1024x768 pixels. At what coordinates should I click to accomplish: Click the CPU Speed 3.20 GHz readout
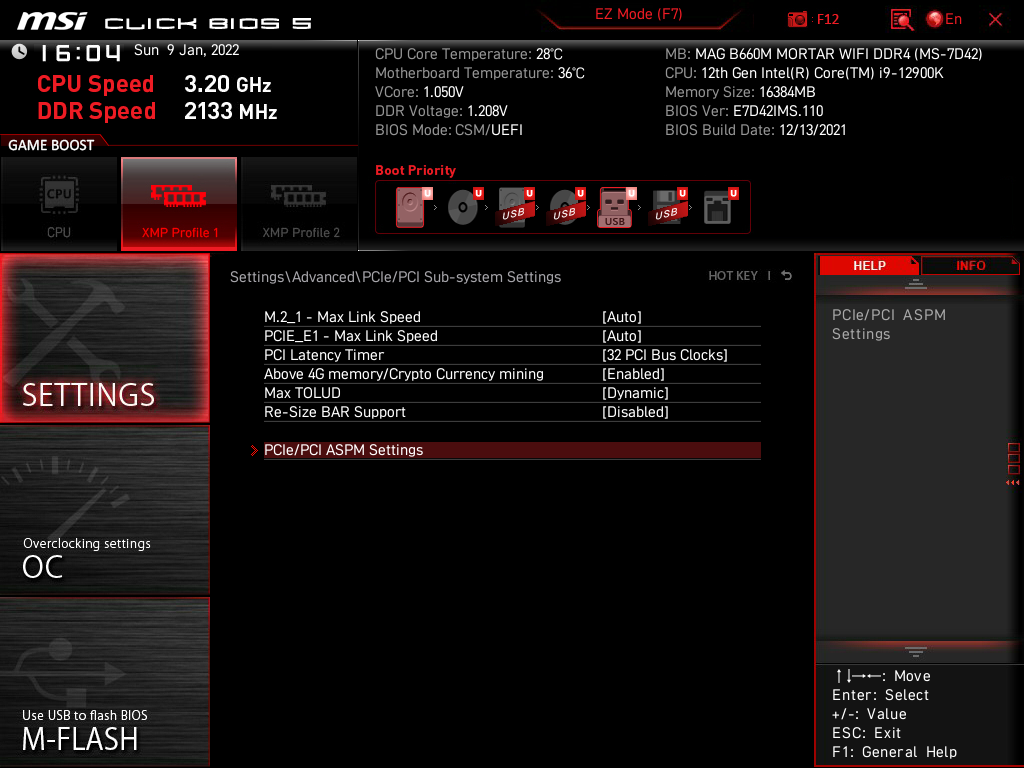click(154, 84)
